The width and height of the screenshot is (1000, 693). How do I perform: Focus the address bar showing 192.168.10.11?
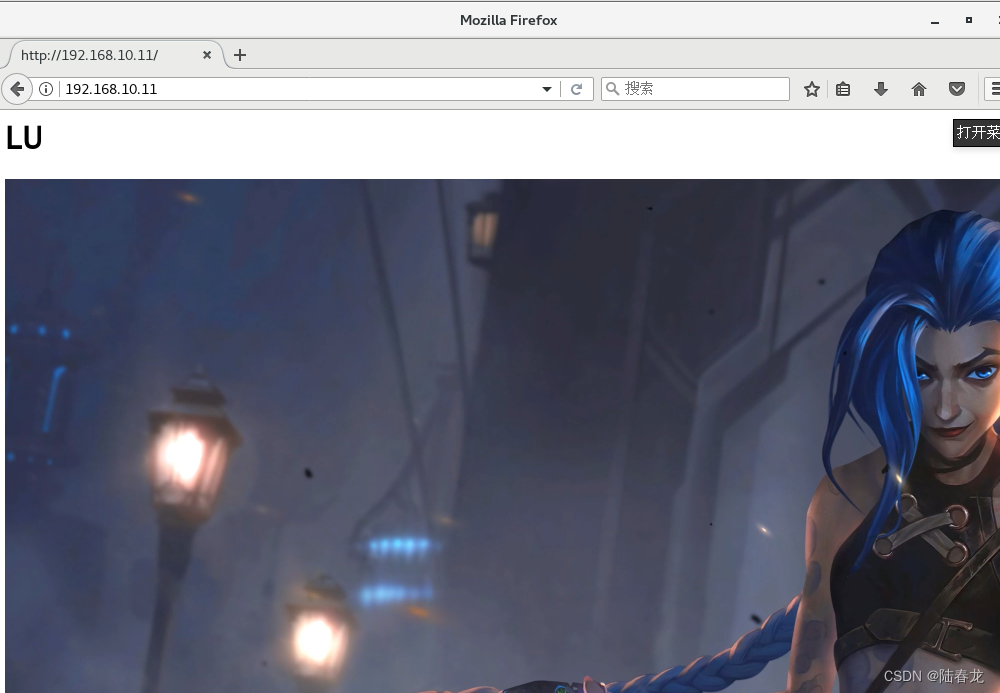click(x=300, y=89)
